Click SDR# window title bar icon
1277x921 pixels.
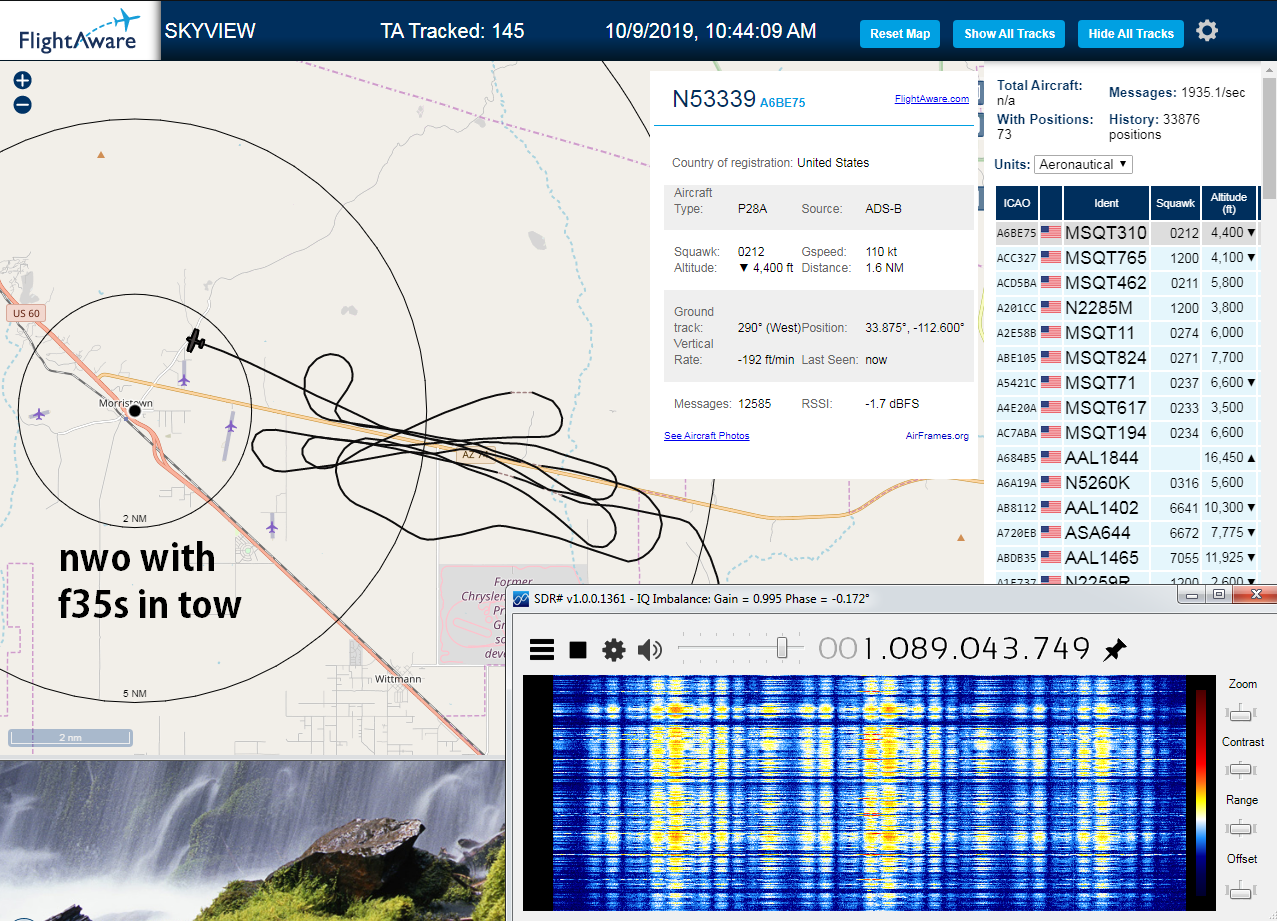(521, 598)
